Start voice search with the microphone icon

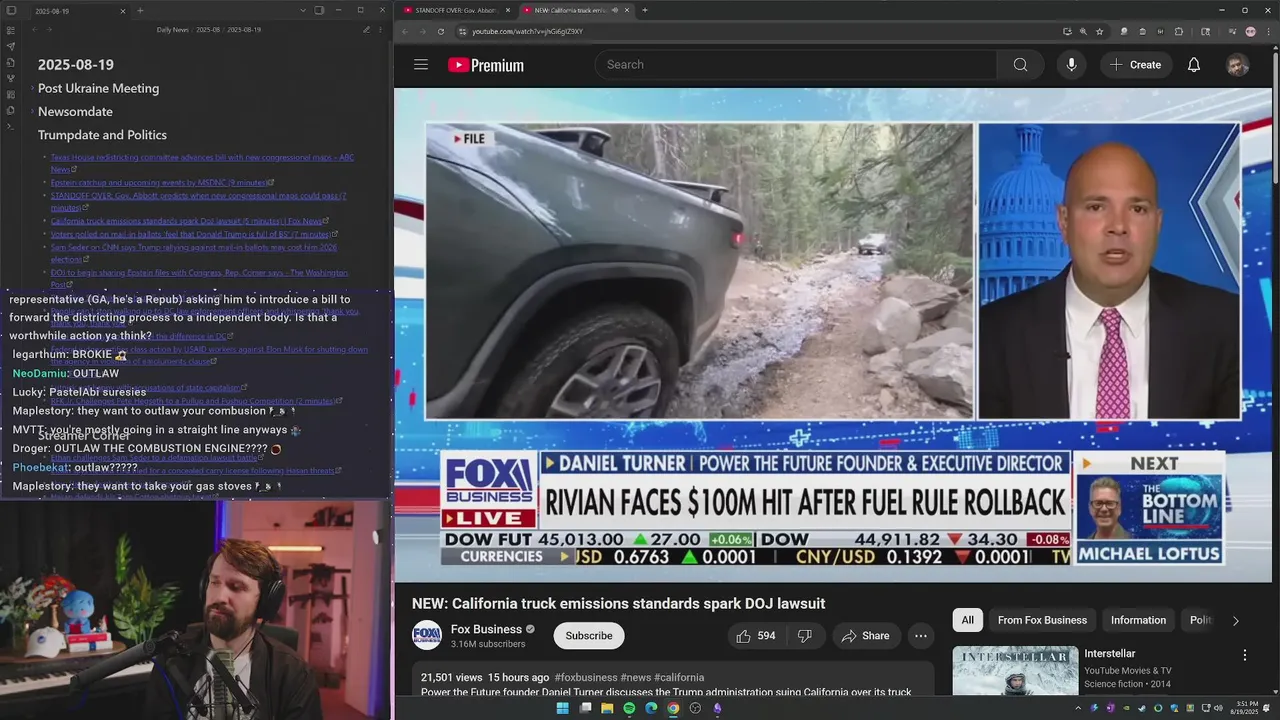[1071, 65]
